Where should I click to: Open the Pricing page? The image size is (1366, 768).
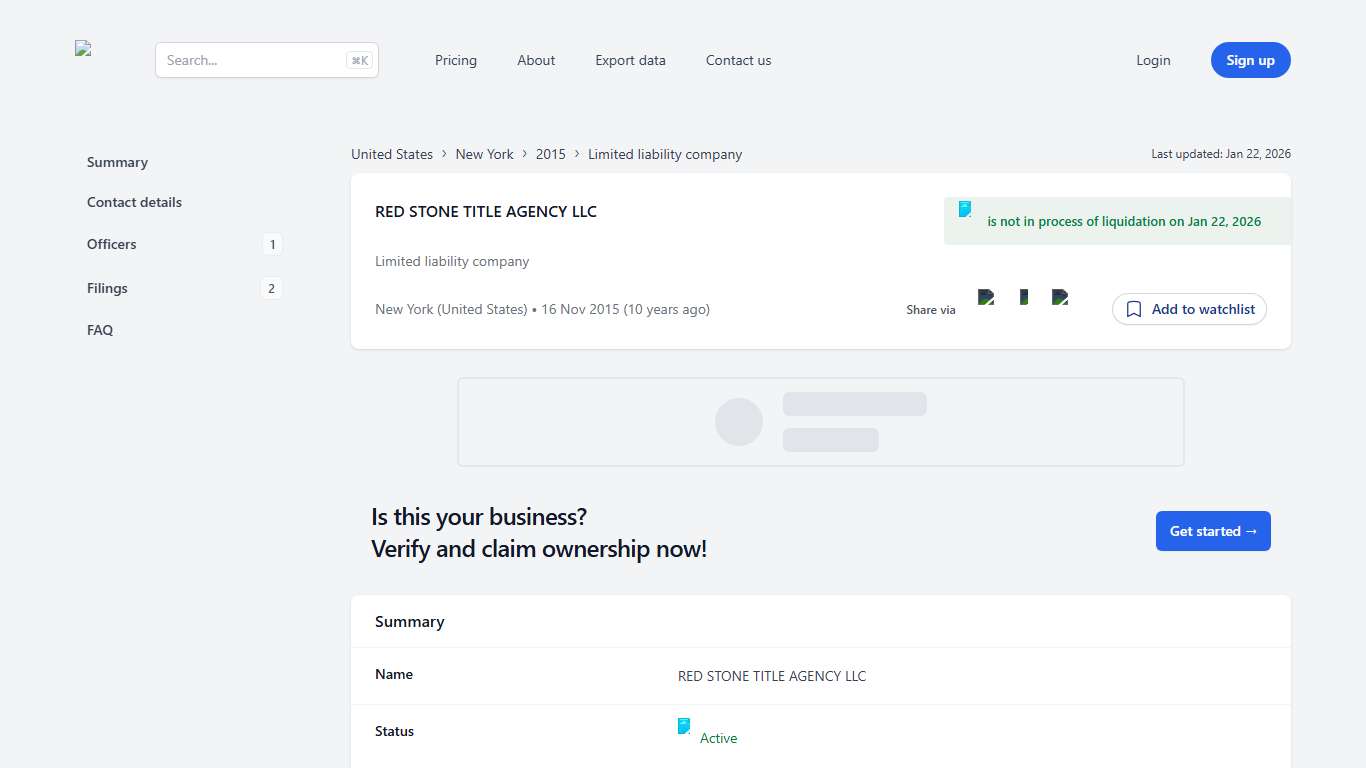(x=456, y=60)
